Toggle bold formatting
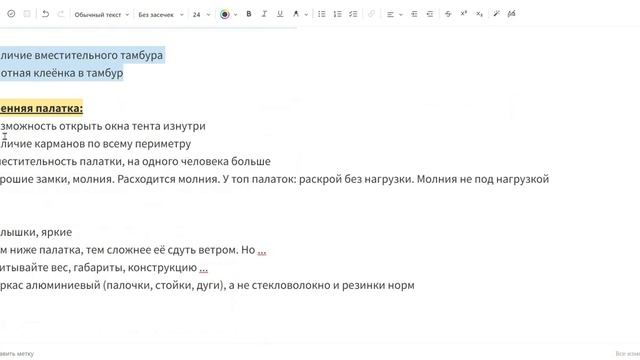 pyautogui.click(x=249, y=14)
